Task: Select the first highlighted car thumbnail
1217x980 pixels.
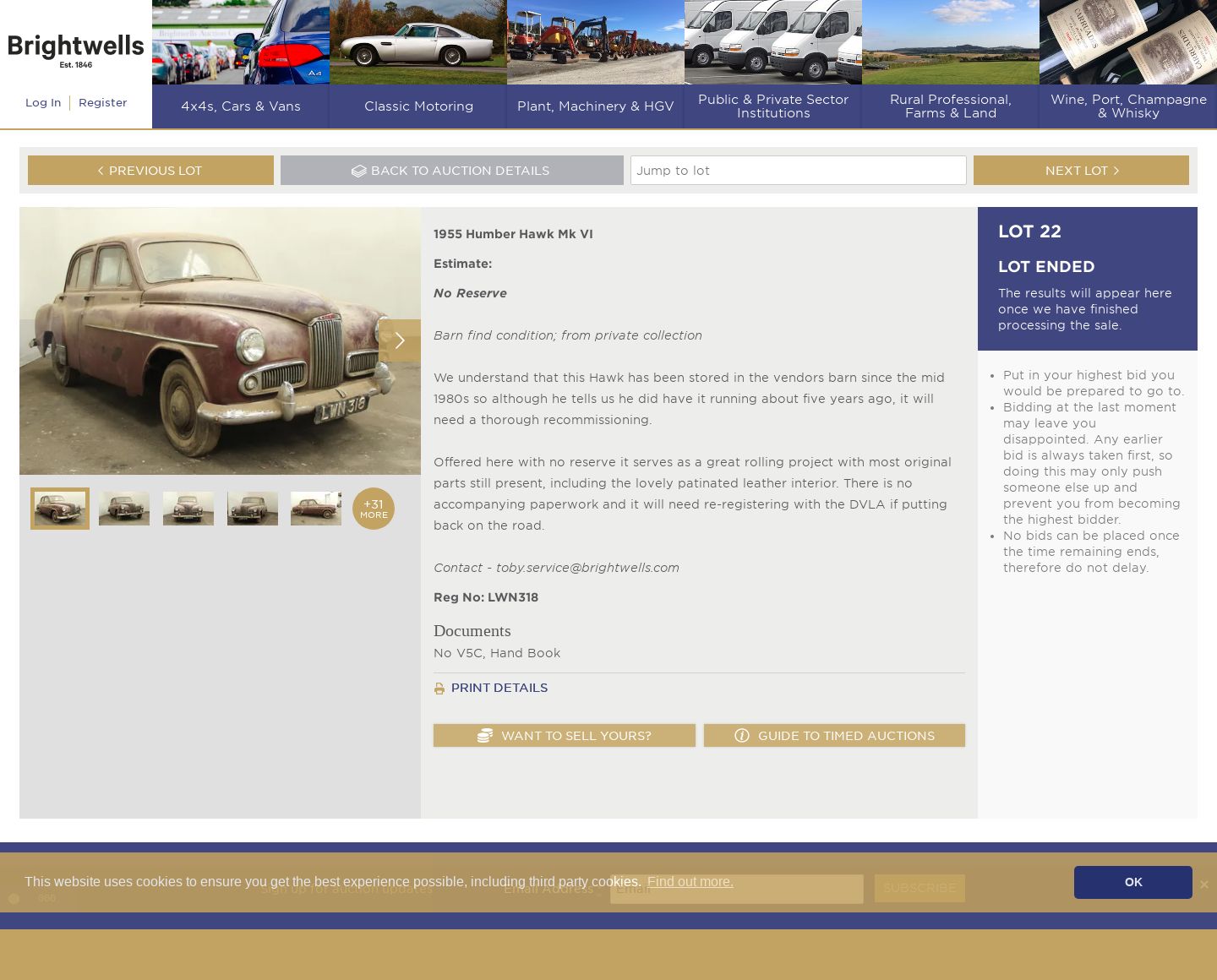Action: [x=60, y=509]
